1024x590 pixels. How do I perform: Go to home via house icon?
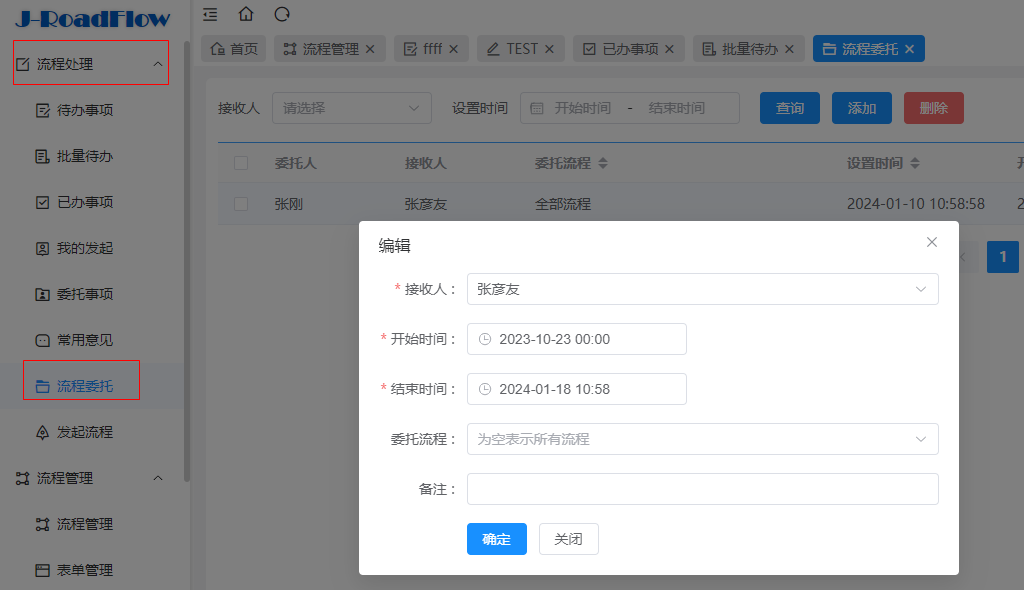[246, 14]
